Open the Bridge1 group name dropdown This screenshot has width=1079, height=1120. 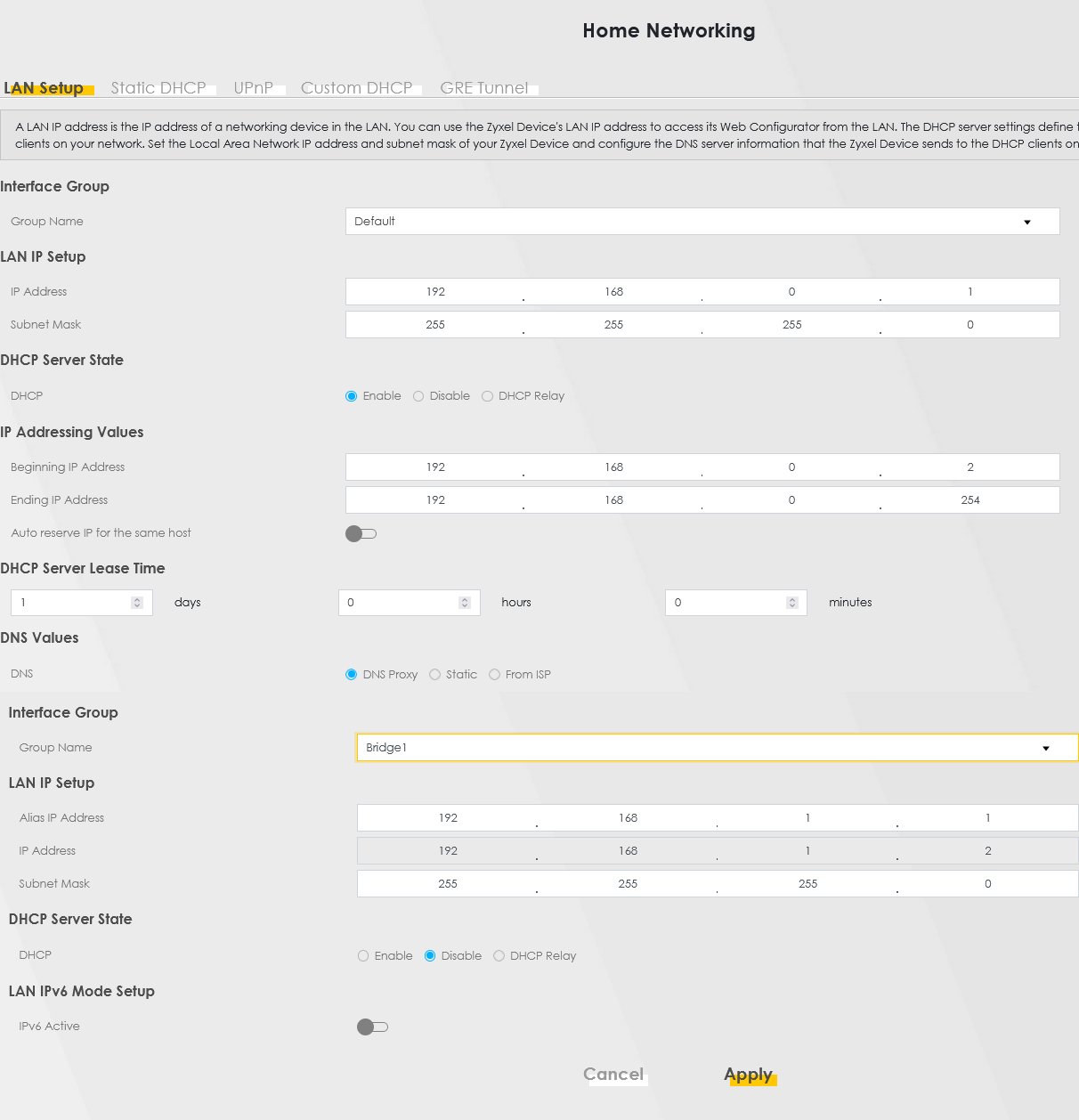coord(717,748)
